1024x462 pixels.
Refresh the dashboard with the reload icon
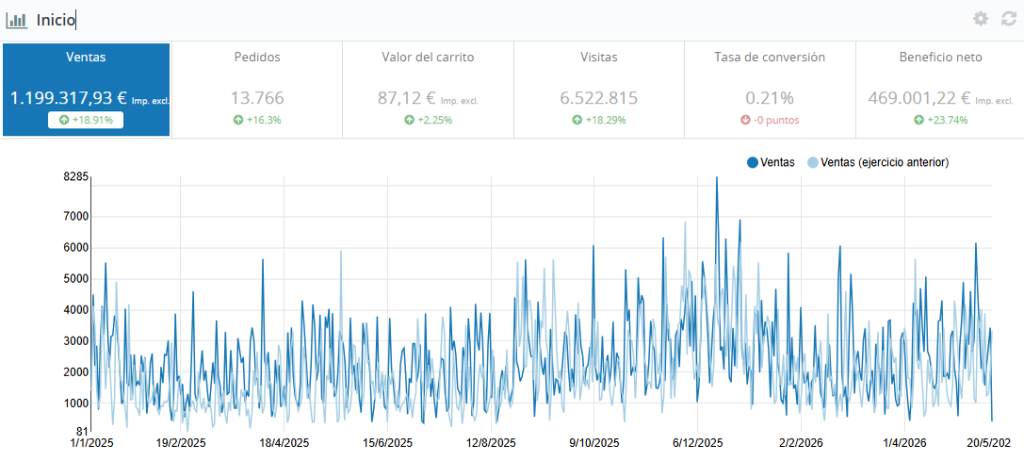point(1009,19)
